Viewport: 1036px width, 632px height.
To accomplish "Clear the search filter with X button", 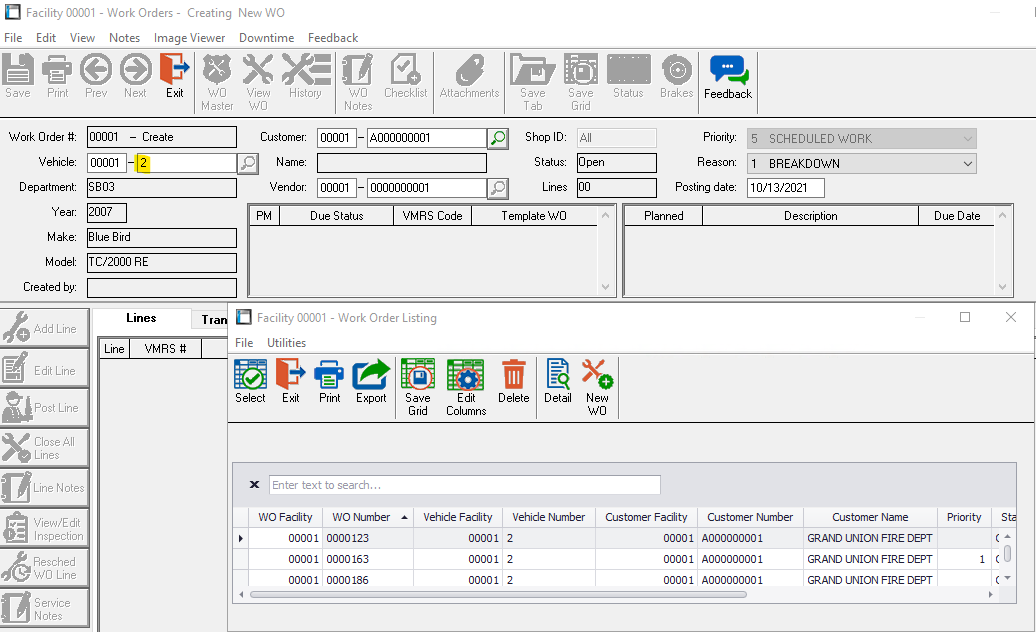I will (x=254, y=485).
